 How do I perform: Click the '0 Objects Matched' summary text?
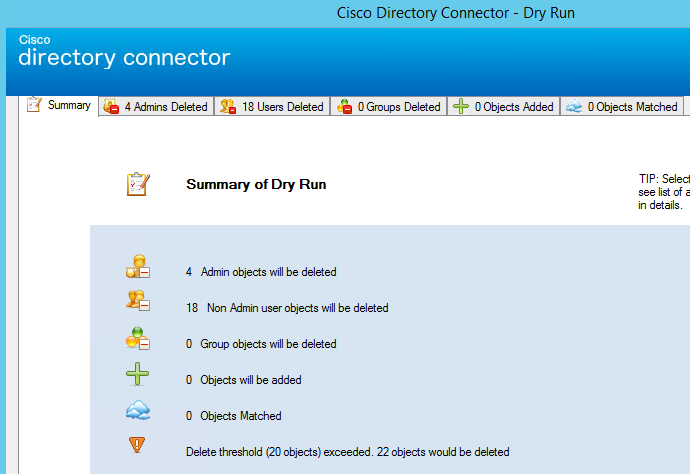[233, 416]
